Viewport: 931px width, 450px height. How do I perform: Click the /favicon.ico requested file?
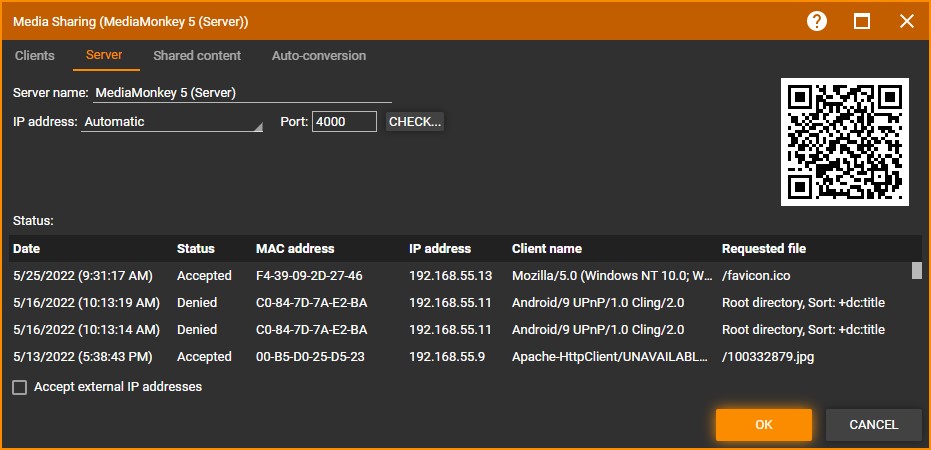coord(756,276)
